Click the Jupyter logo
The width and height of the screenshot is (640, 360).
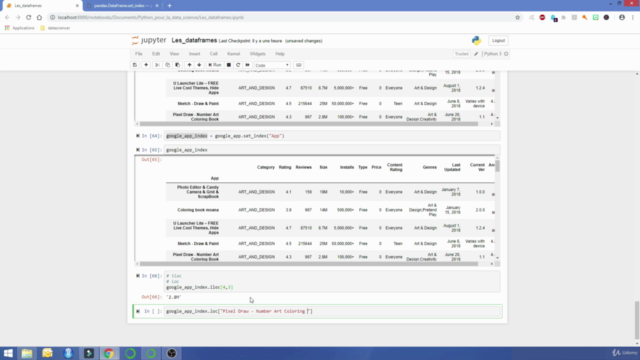click(x=149, y=40)
